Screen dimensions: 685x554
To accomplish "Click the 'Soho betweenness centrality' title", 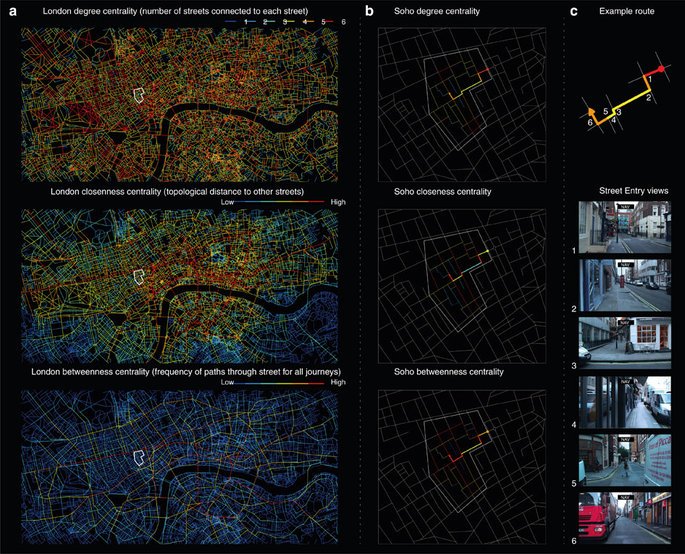I will [448, 372].
